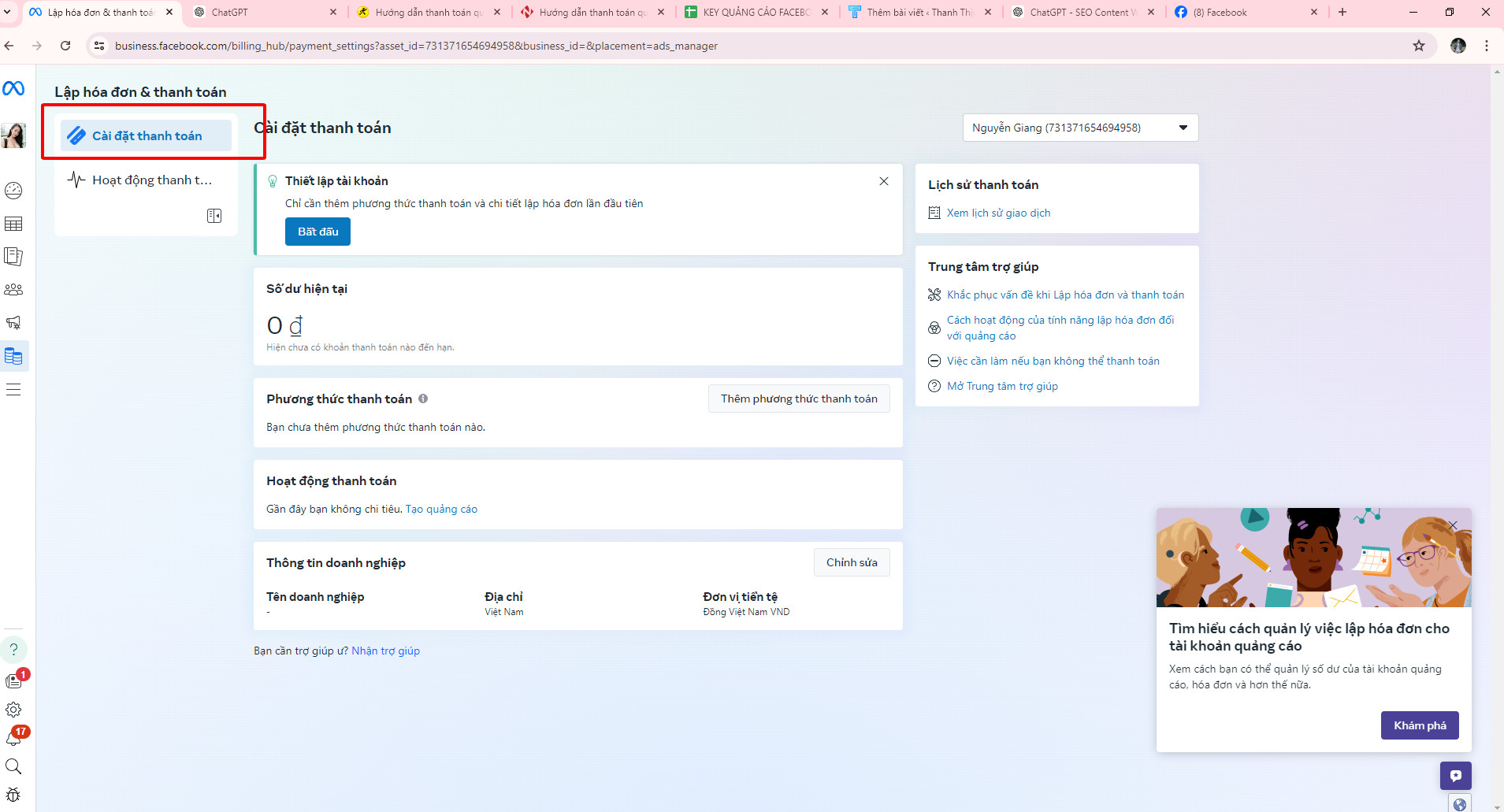This screenshot has width=1504, height=812.
Task: Click Thêm phương thức thanh toán button
Action: pos(799,399)
